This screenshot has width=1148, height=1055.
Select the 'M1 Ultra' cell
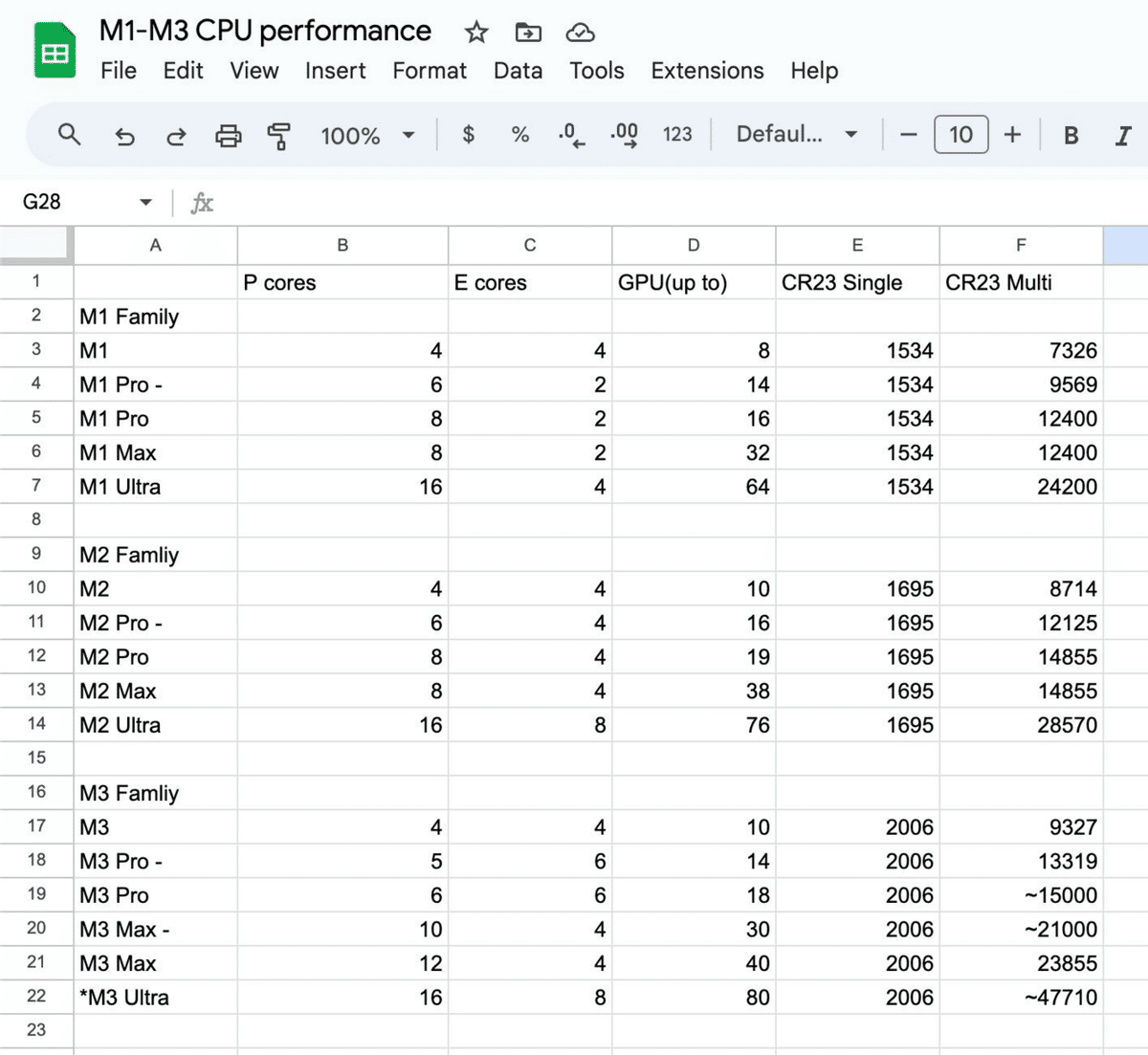[156, 487]
